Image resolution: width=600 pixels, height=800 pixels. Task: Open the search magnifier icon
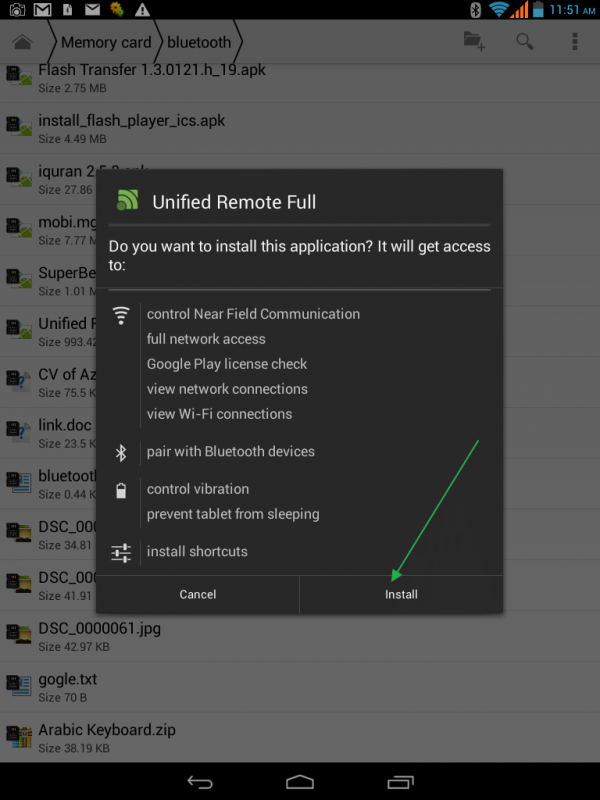coord(524,41)
